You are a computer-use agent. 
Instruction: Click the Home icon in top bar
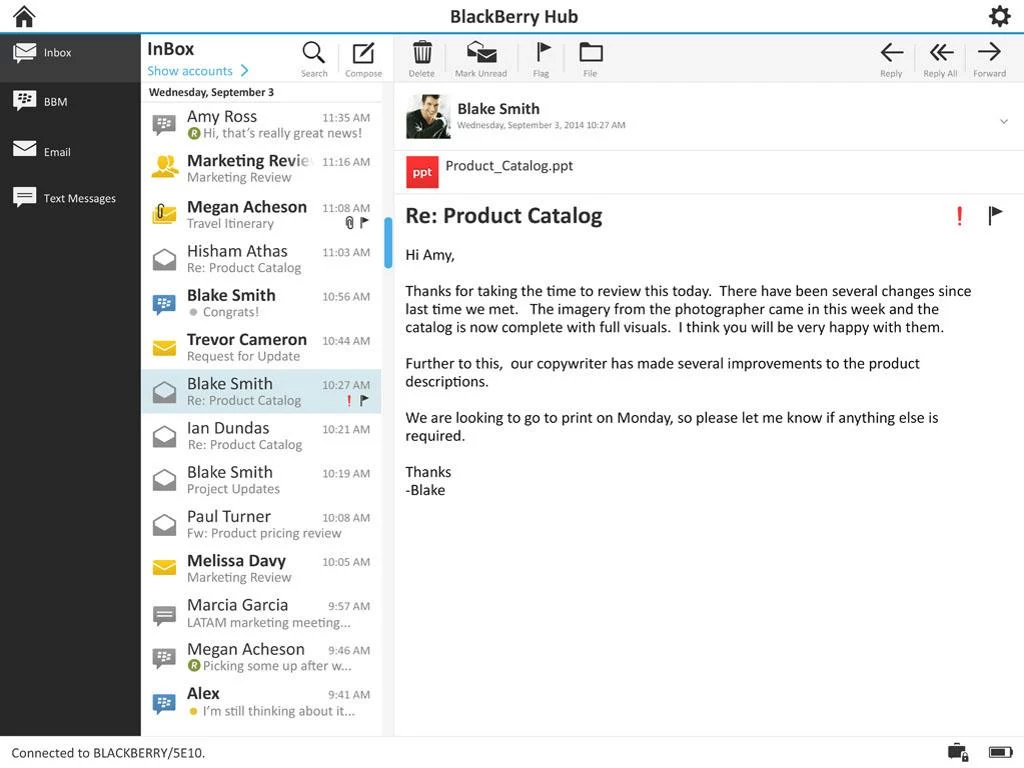pyautogui.click(x=24, y=16)
